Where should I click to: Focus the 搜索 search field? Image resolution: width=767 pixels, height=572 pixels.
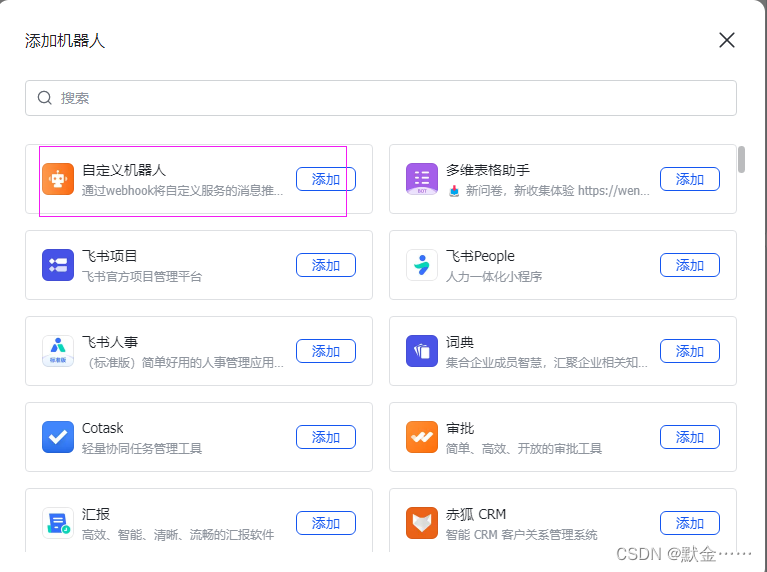pos(381,98)
